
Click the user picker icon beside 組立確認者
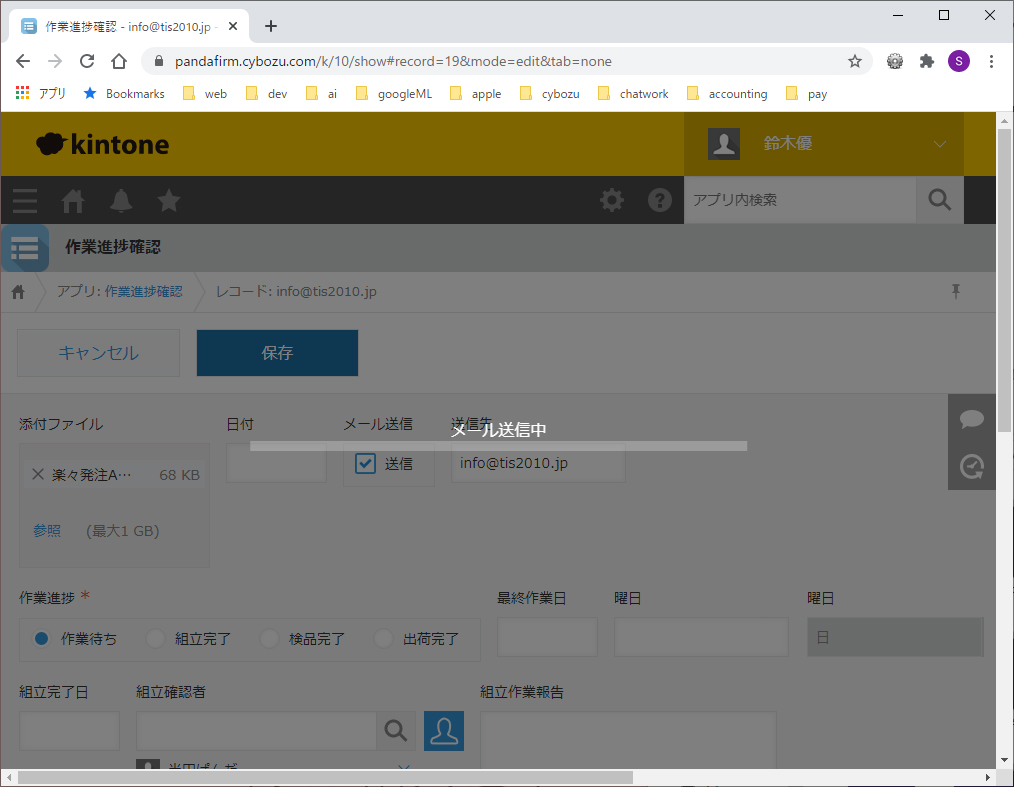tap(443, 731)
